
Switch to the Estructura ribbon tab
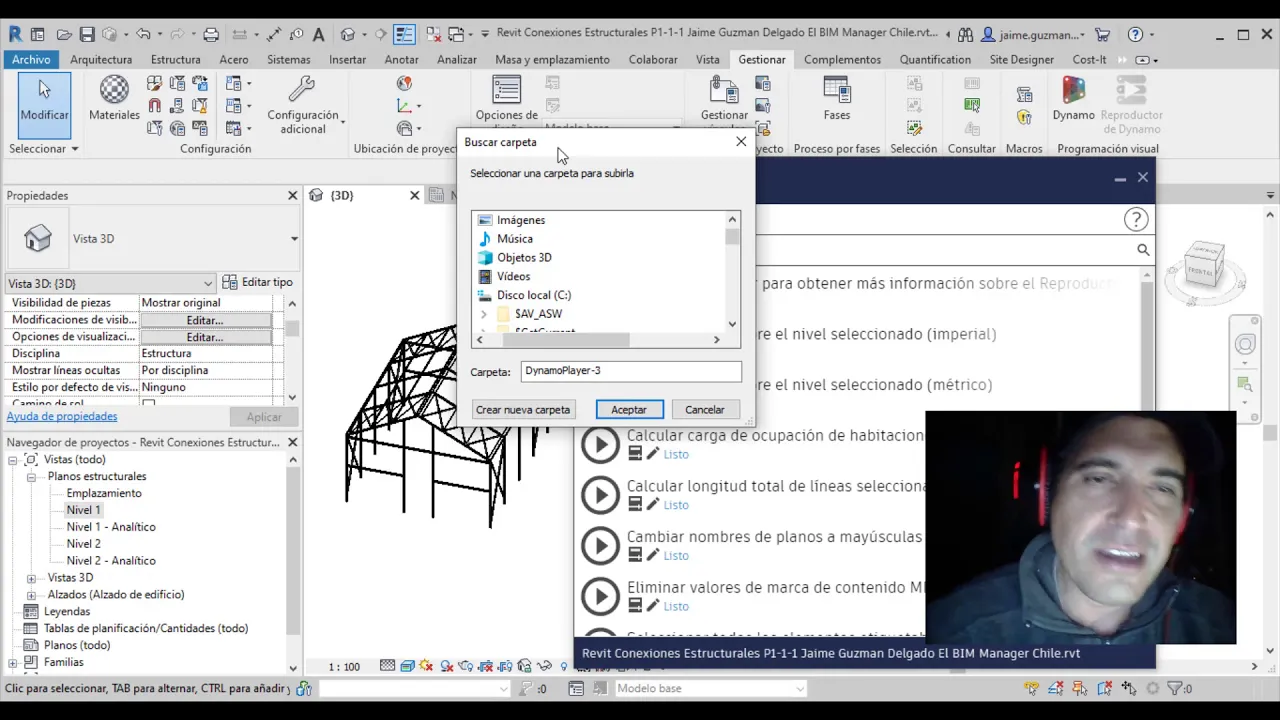coord(175,59)
